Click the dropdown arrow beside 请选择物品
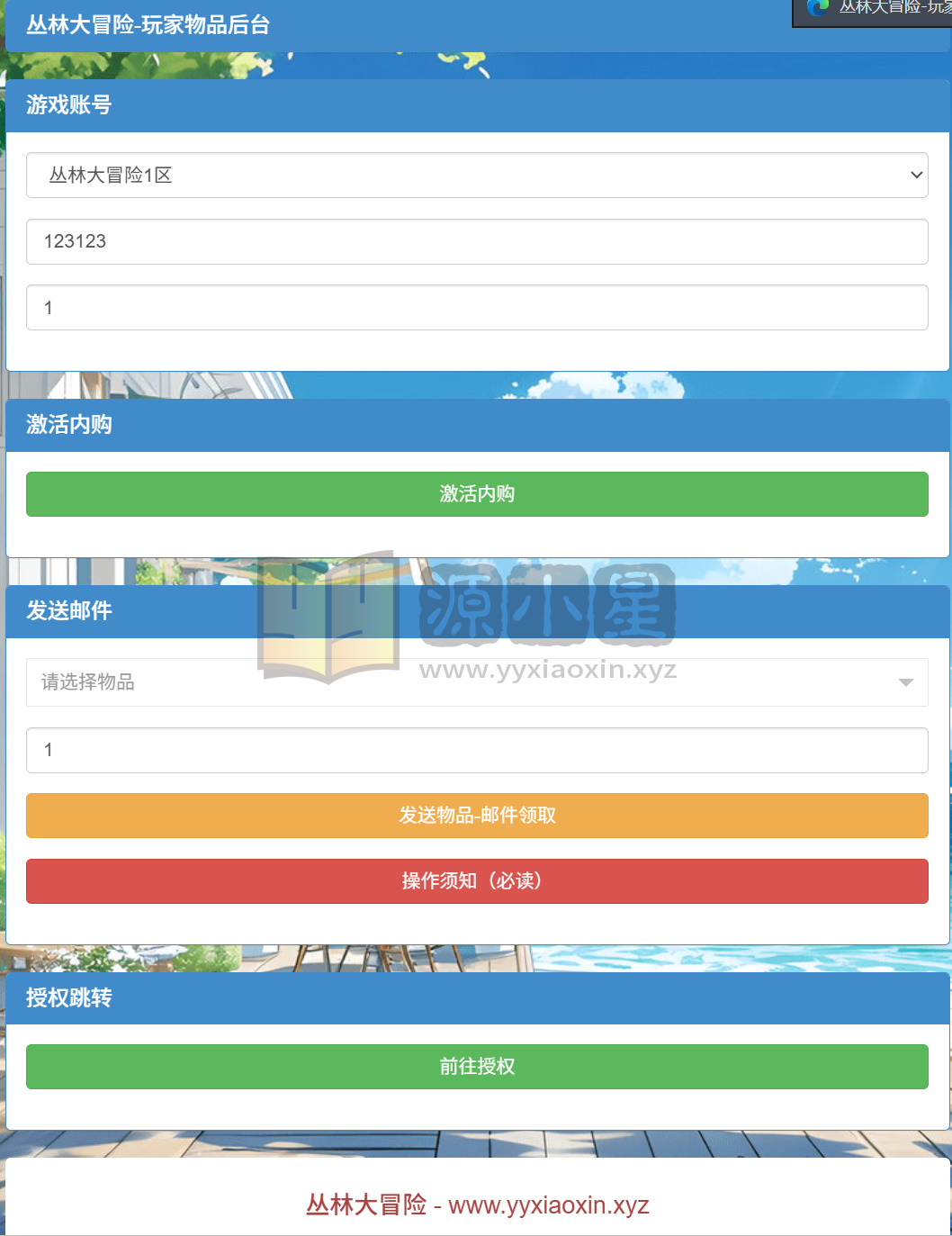 pos(906,682)
